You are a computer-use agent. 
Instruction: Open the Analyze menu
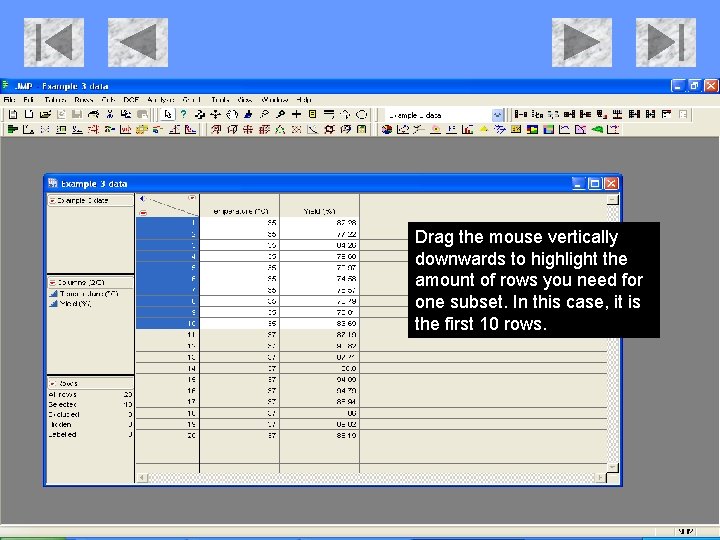click(161, 100)
